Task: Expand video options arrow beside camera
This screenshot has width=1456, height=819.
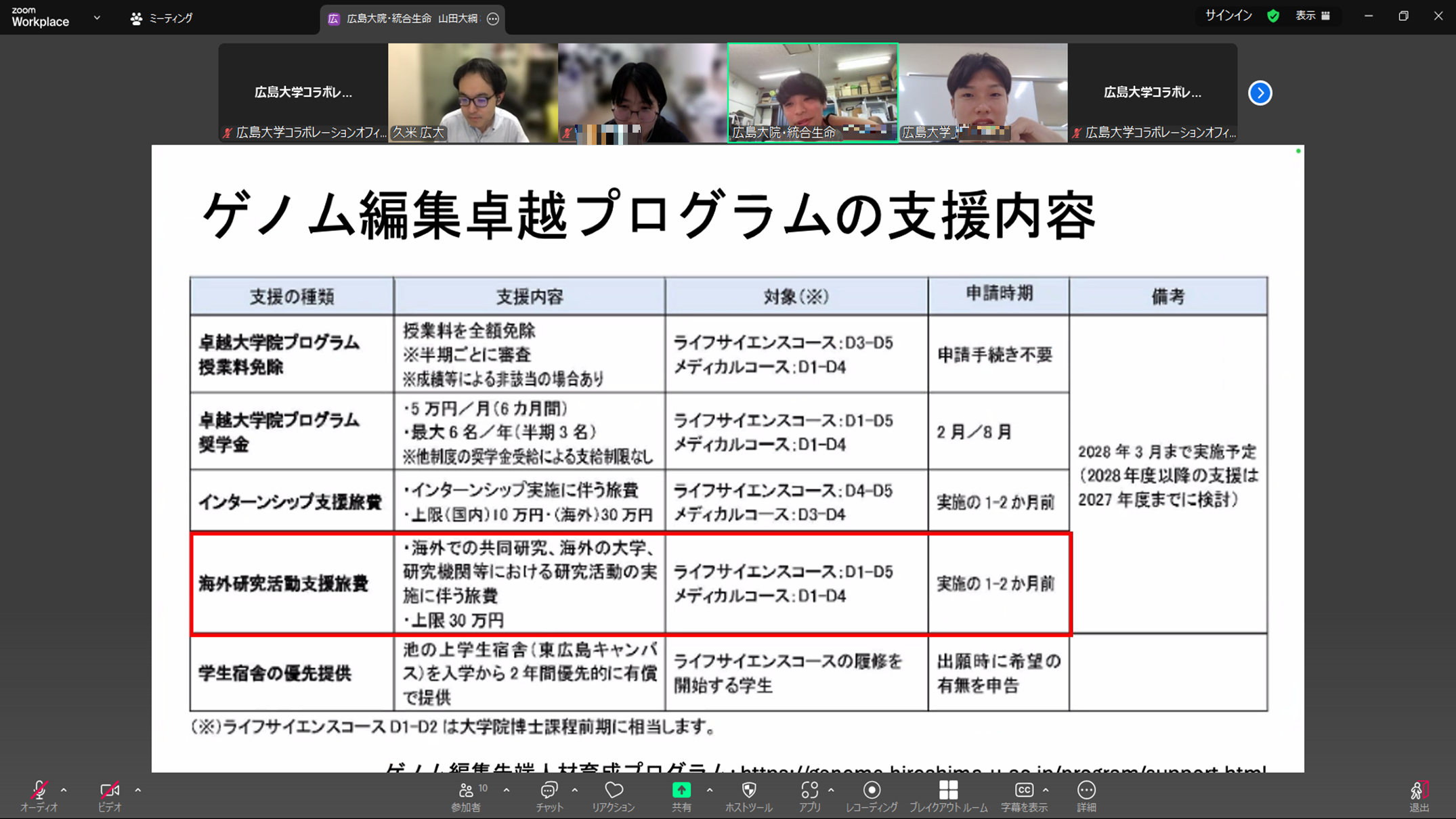Action: pos(137,790)
